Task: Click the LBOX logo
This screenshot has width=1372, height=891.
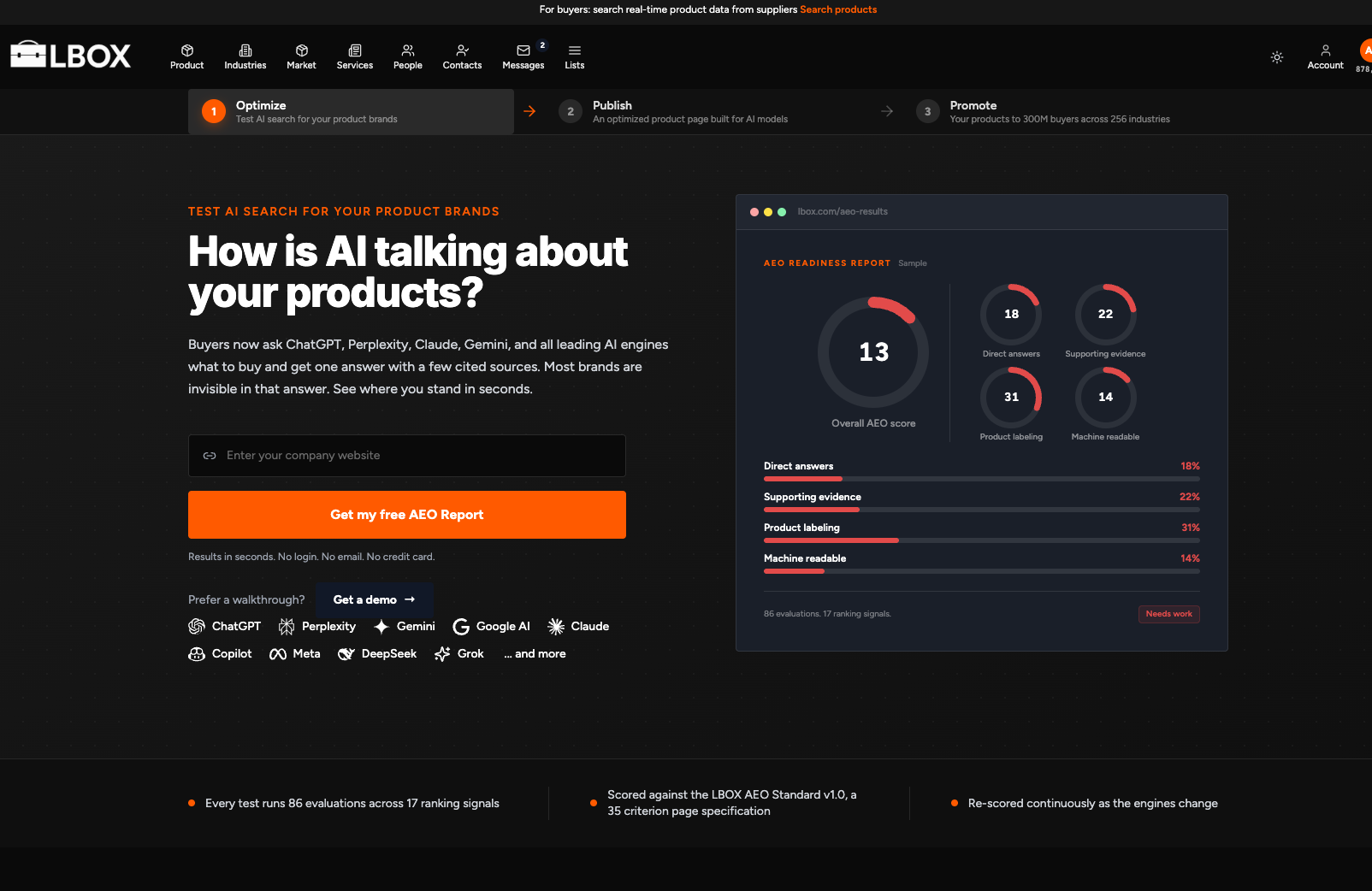Action: (70, 56)
